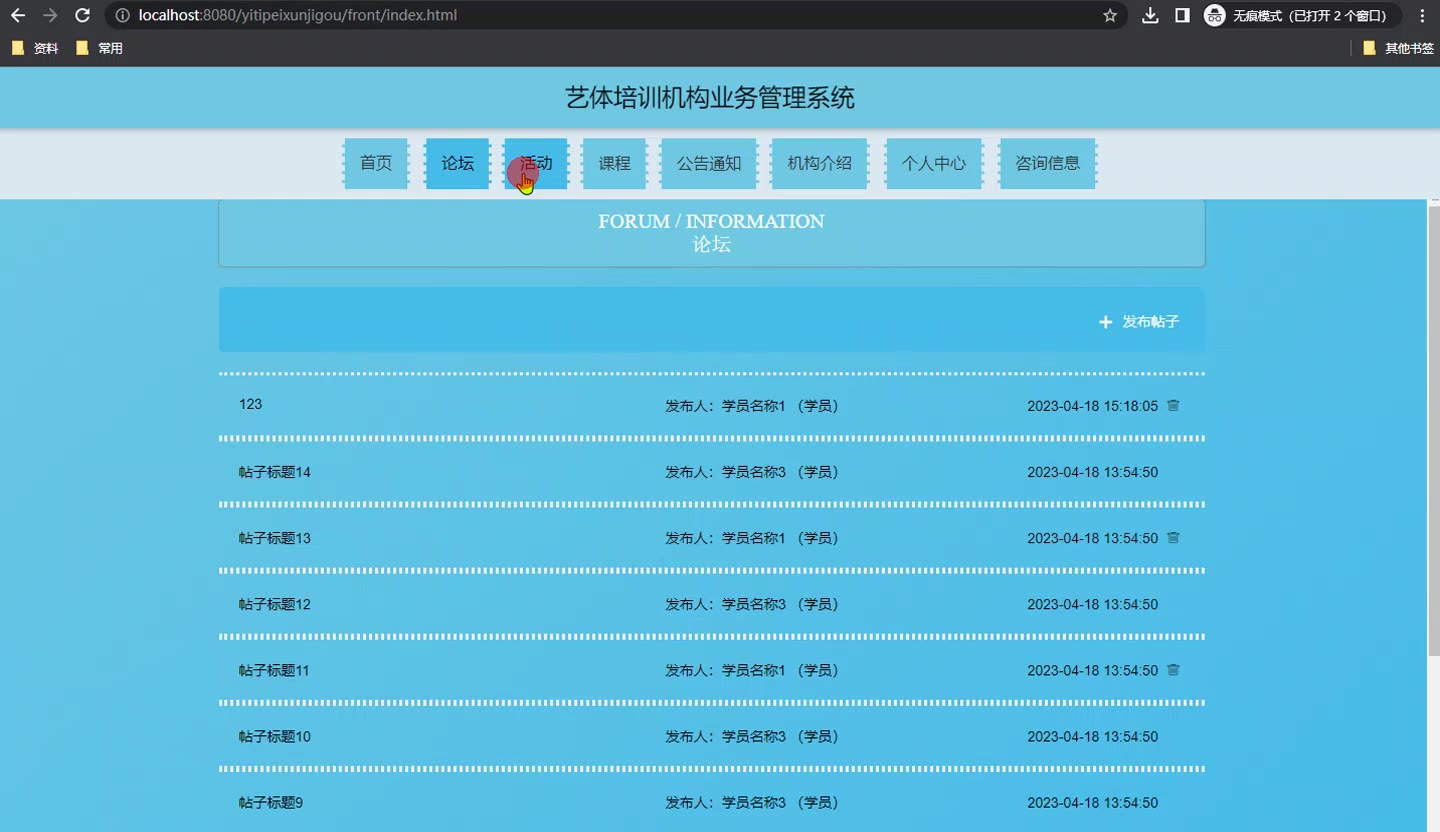Image resolution: width=1440 pixels, height=832 pixels.
Task: Toggle the browser side panel icon
Action: coord(1182,16)
